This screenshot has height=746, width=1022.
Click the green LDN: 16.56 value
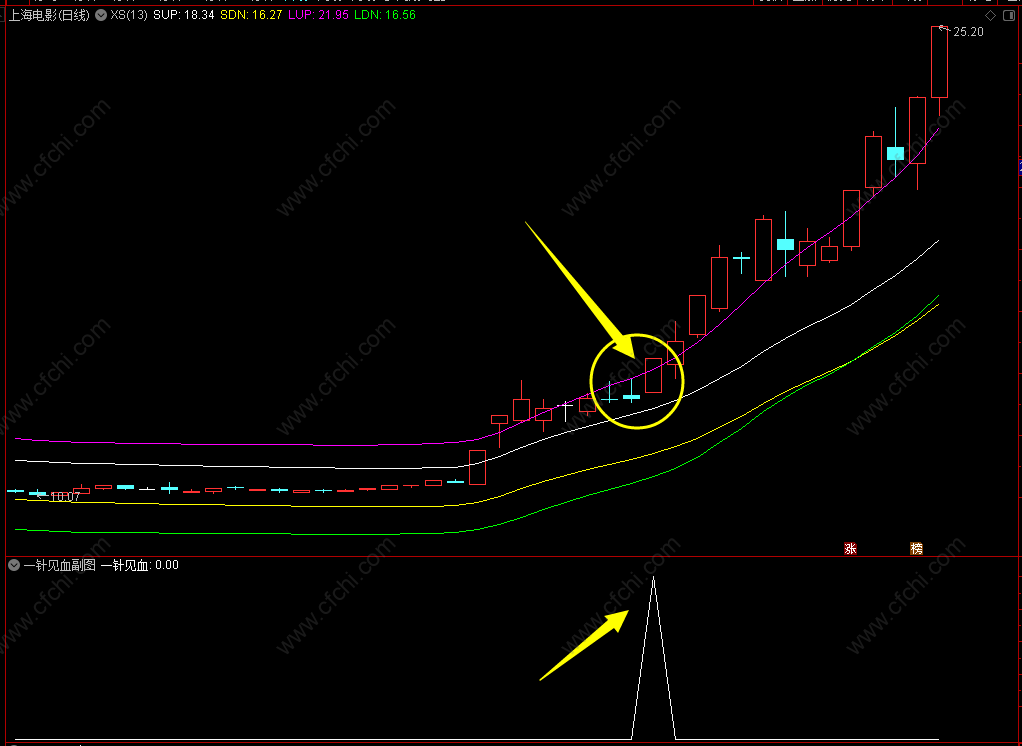(385, 15)
